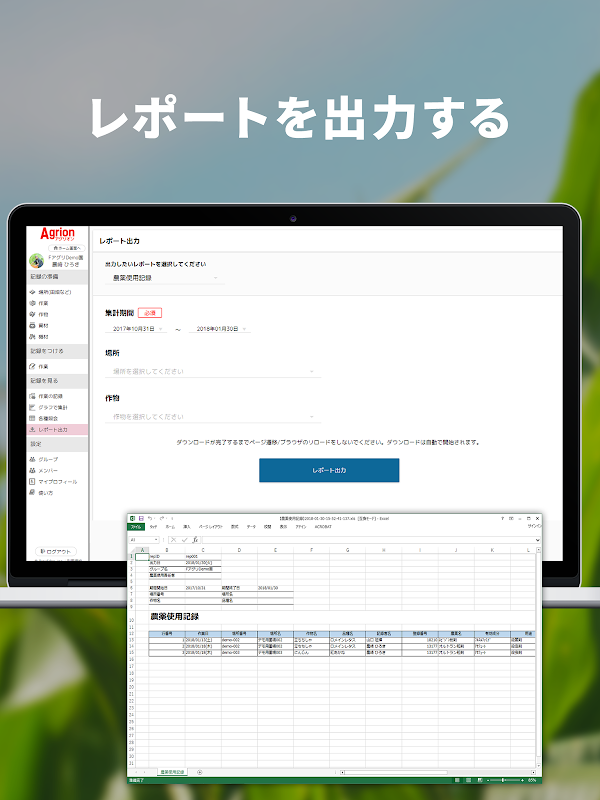The width and height of the screenshot is (600, 800).
Task: Open マイプロフィール in the sidebar
Action: 53,482
